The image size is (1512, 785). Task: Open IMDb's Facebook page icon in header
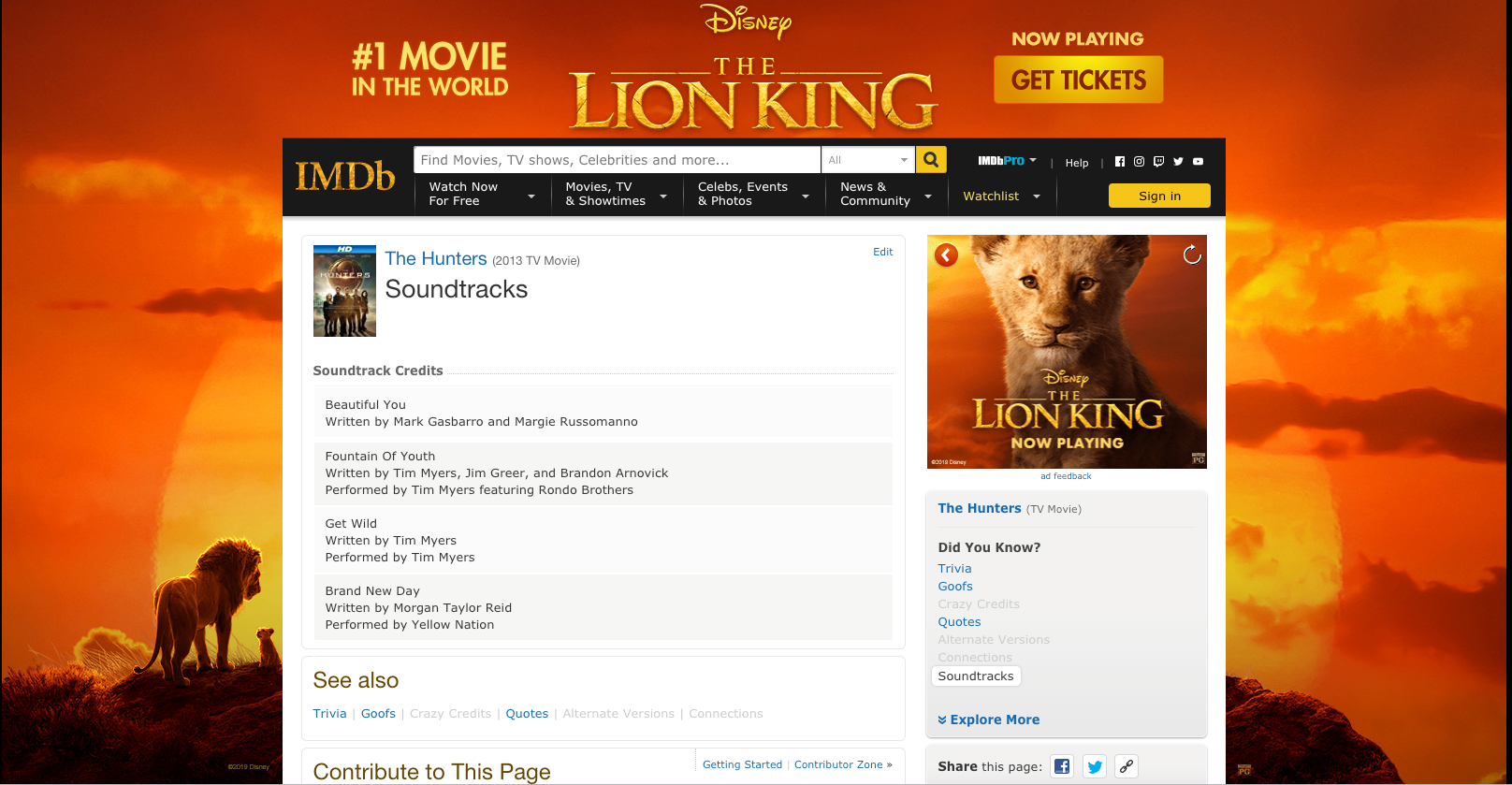point(1119,162)
